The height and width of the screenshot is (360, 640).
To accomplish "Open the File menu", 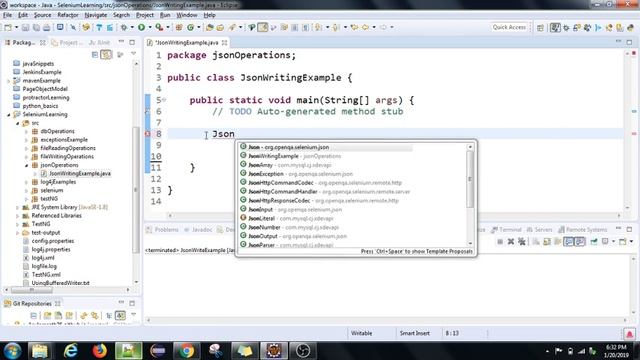I will coord(7,15).
